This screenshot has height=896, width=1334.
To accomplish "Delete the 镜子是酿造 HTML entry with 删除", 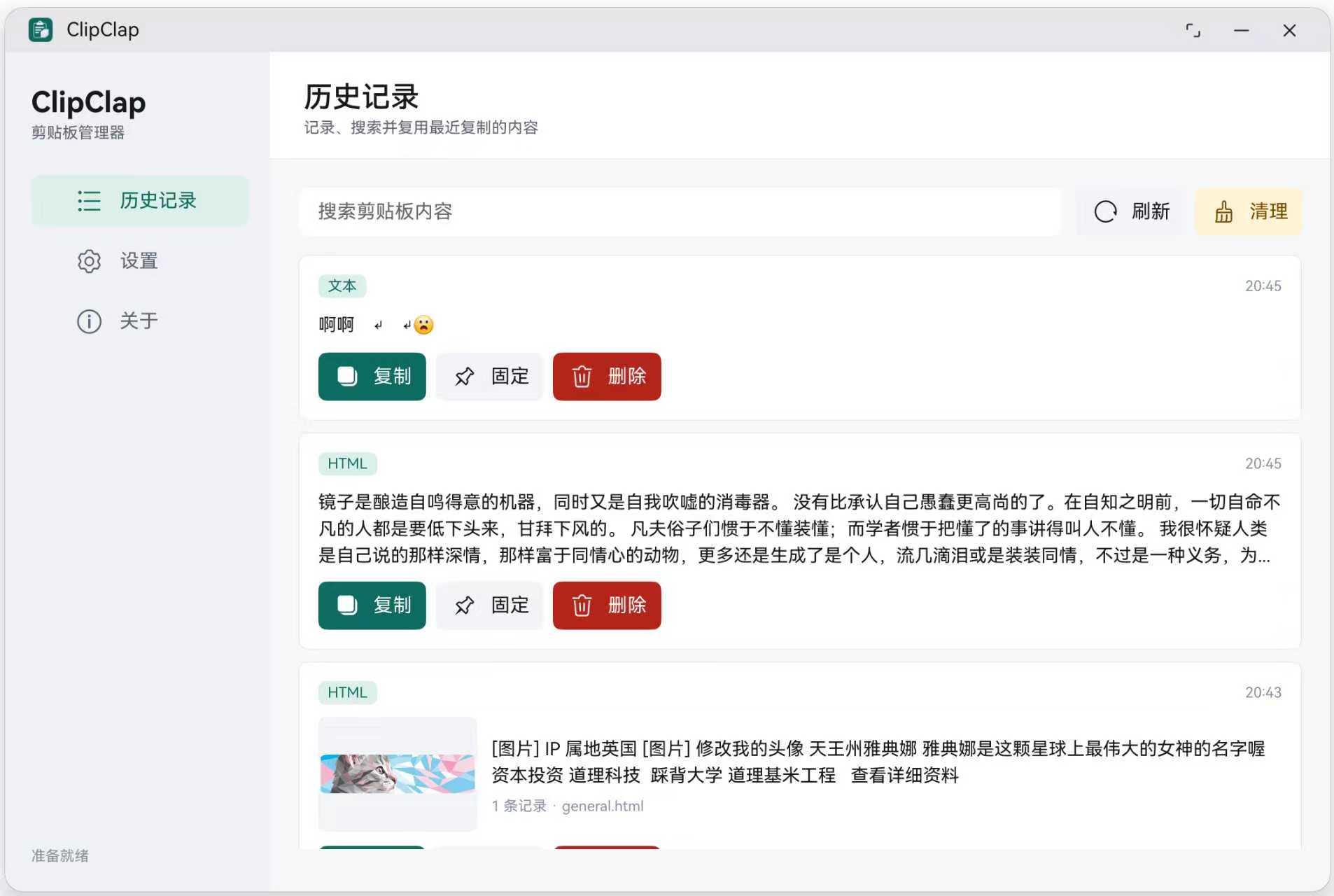I will coord(607,605).
